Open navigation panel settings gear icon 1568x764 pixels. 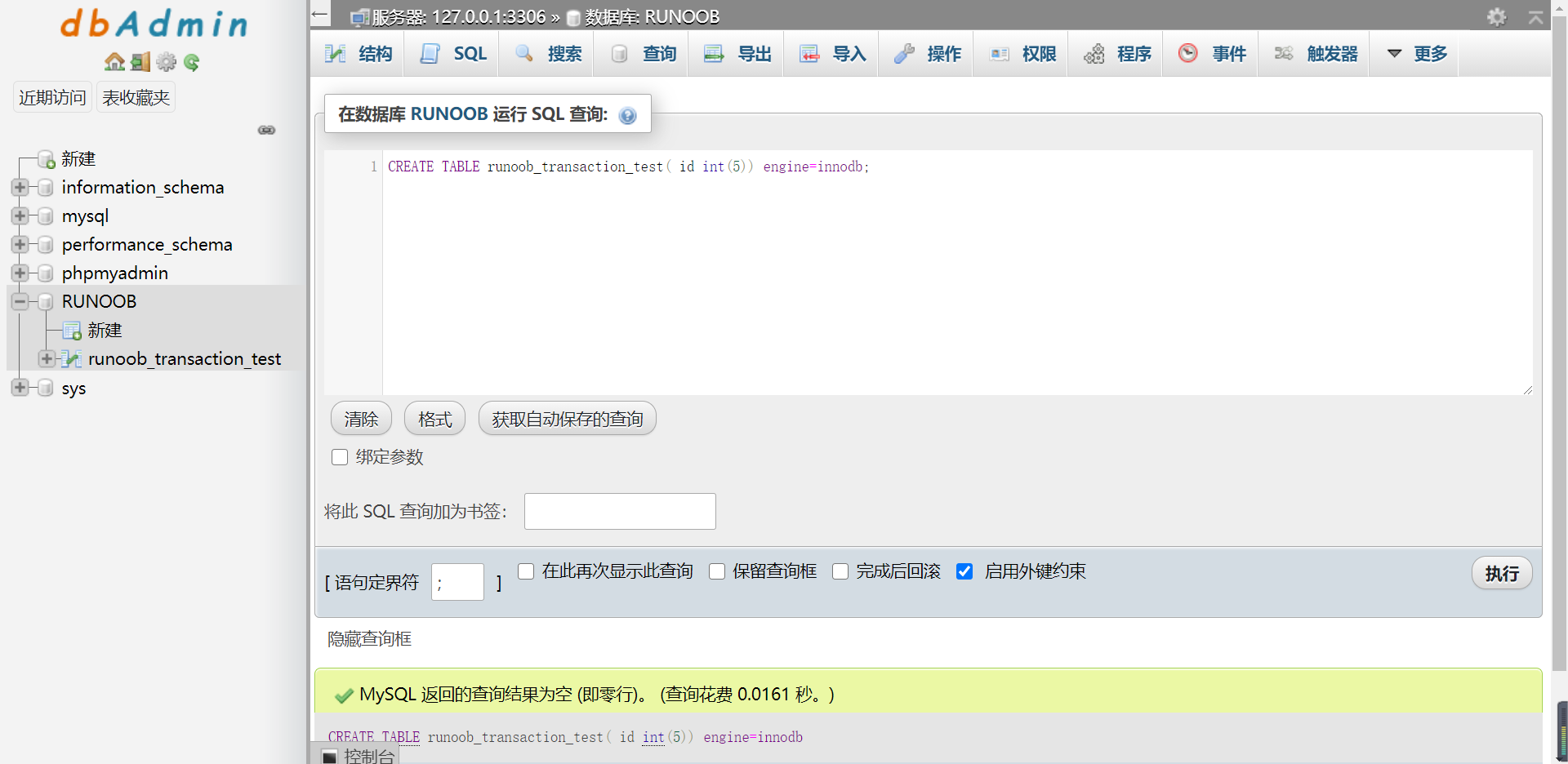(x=167, y=62)
